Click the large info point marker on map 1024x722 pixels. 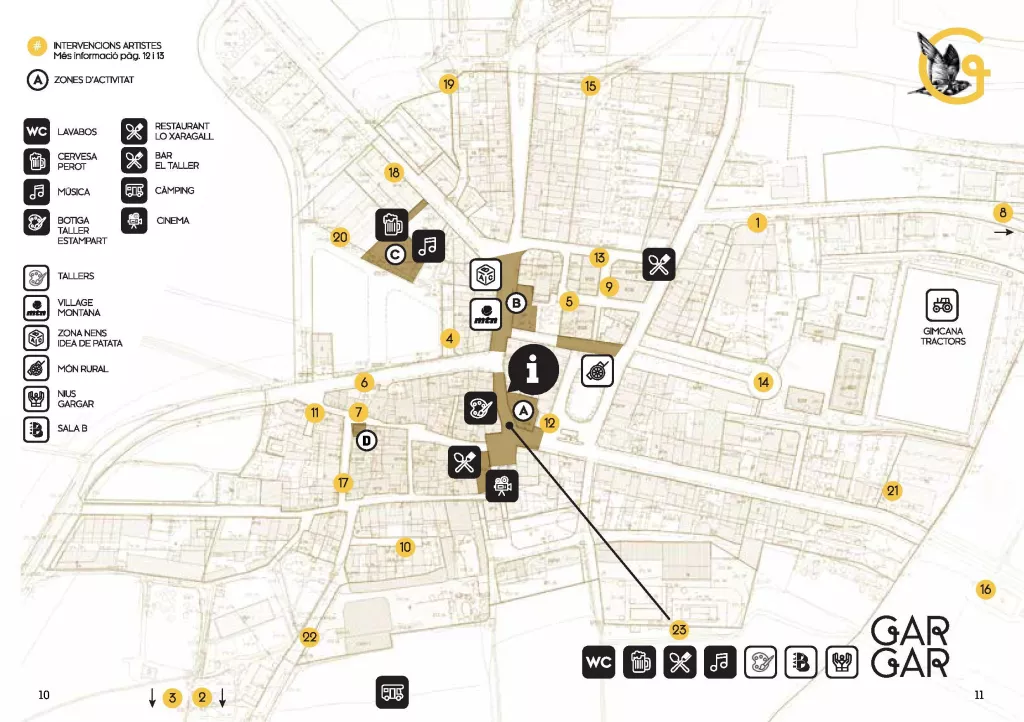click(533, 370)
